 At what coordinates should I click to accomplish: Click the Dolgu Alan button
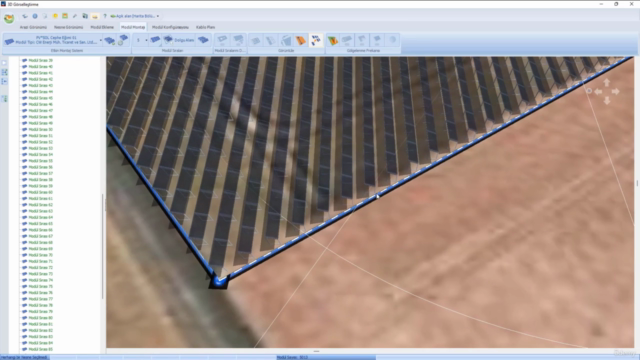tap(179, 40)
